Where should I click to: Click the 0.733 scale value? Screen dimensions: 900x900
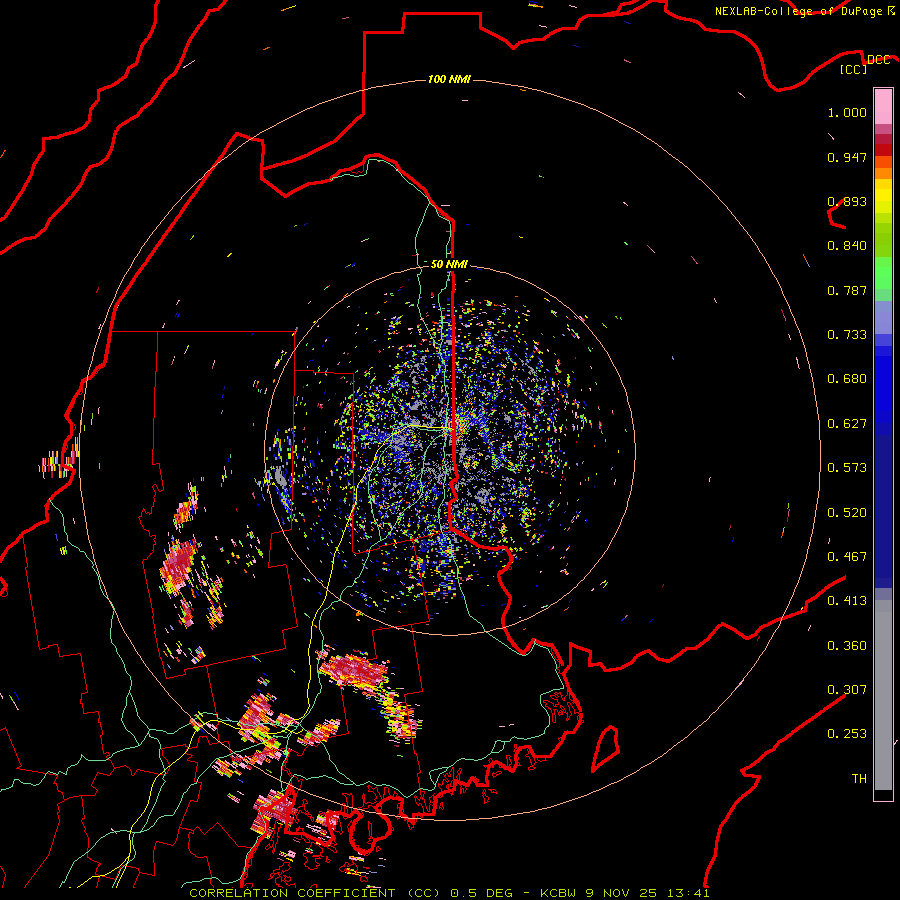[847, 335]
